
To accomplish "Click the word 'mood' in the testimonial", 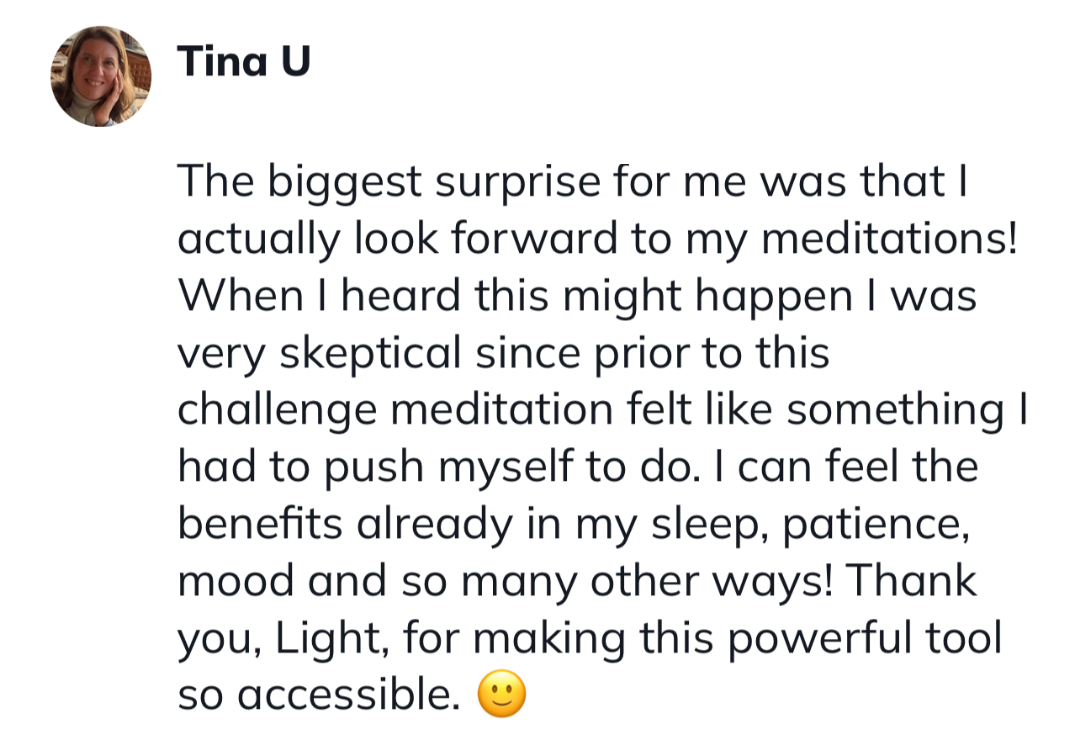I will click(236, 582).
